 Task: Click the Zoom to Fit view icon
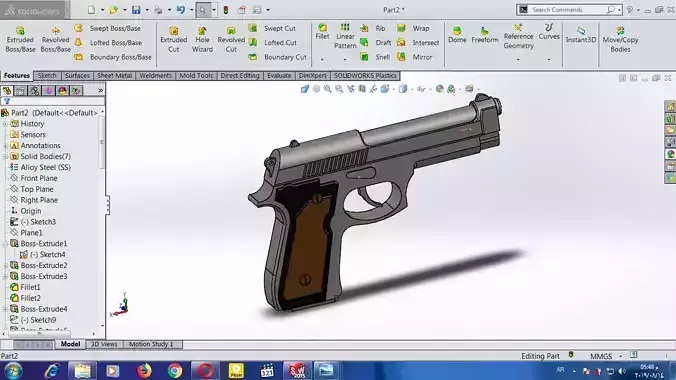click(316, 89)
